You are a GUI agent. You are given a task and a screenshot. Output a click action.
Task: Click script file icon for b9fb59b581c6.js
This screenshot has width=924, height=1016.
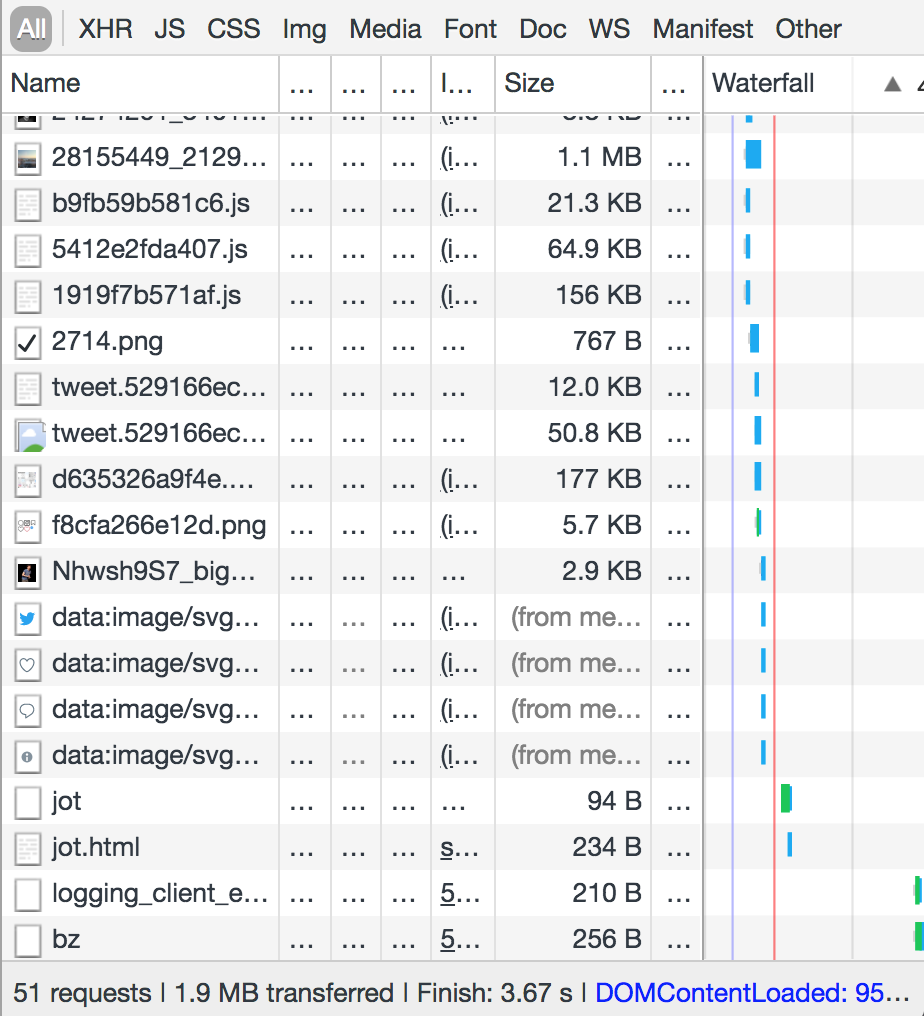[x=27, y=203]
